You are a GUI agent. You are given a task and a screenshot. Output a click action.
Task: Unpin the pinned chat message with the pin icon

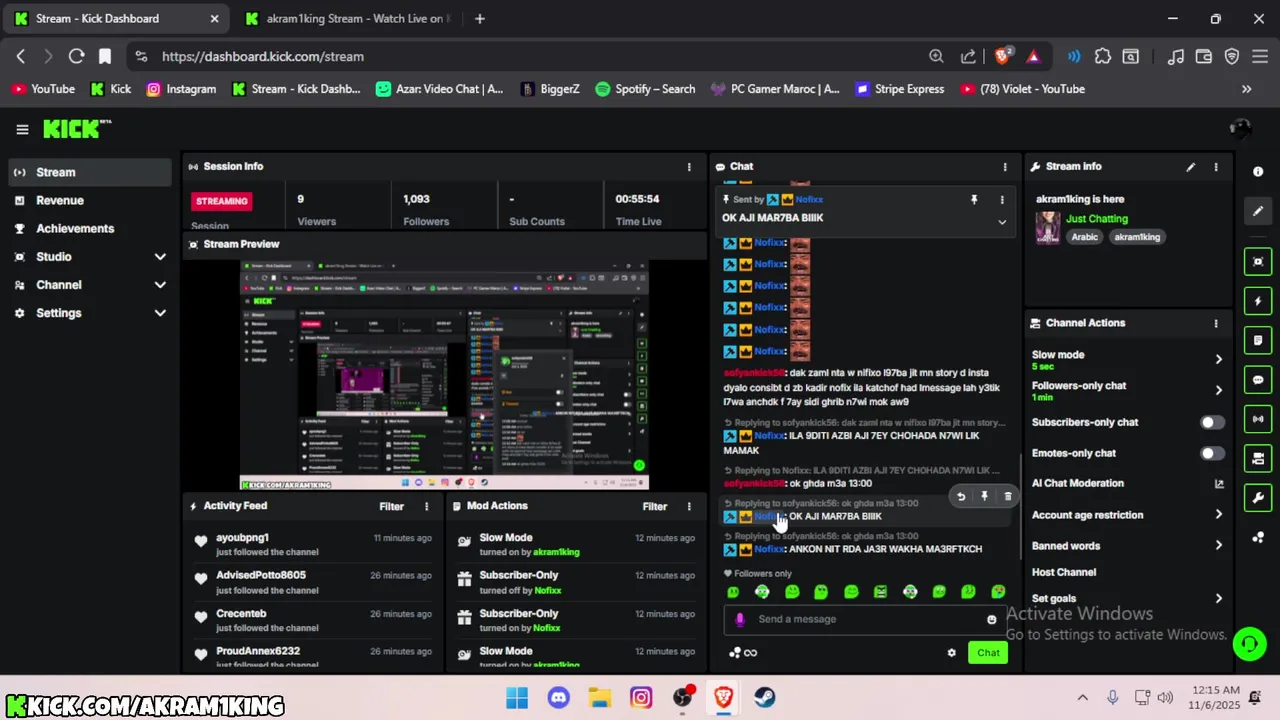(974, 200)
